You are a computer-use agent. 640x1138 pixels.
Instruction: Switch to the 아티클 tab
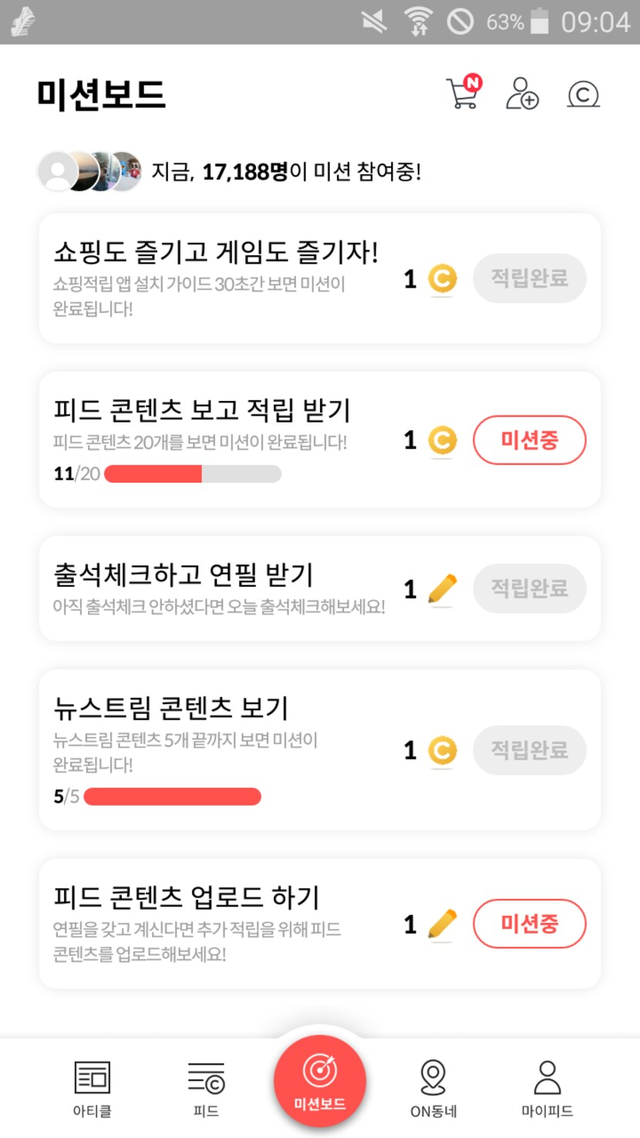[92, 1088]
